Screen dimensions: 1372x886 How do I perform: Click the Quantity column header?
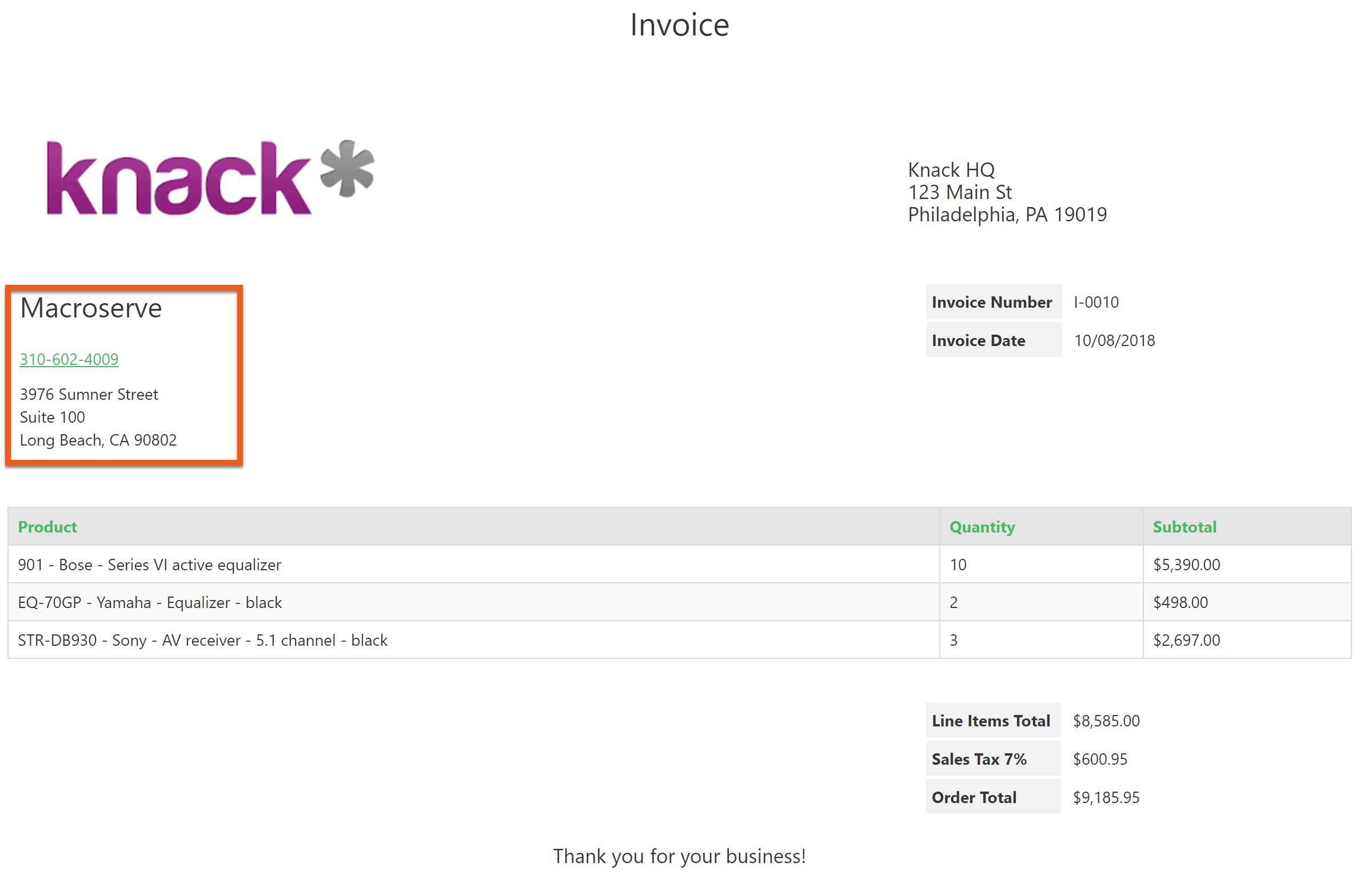pos(982,527)
